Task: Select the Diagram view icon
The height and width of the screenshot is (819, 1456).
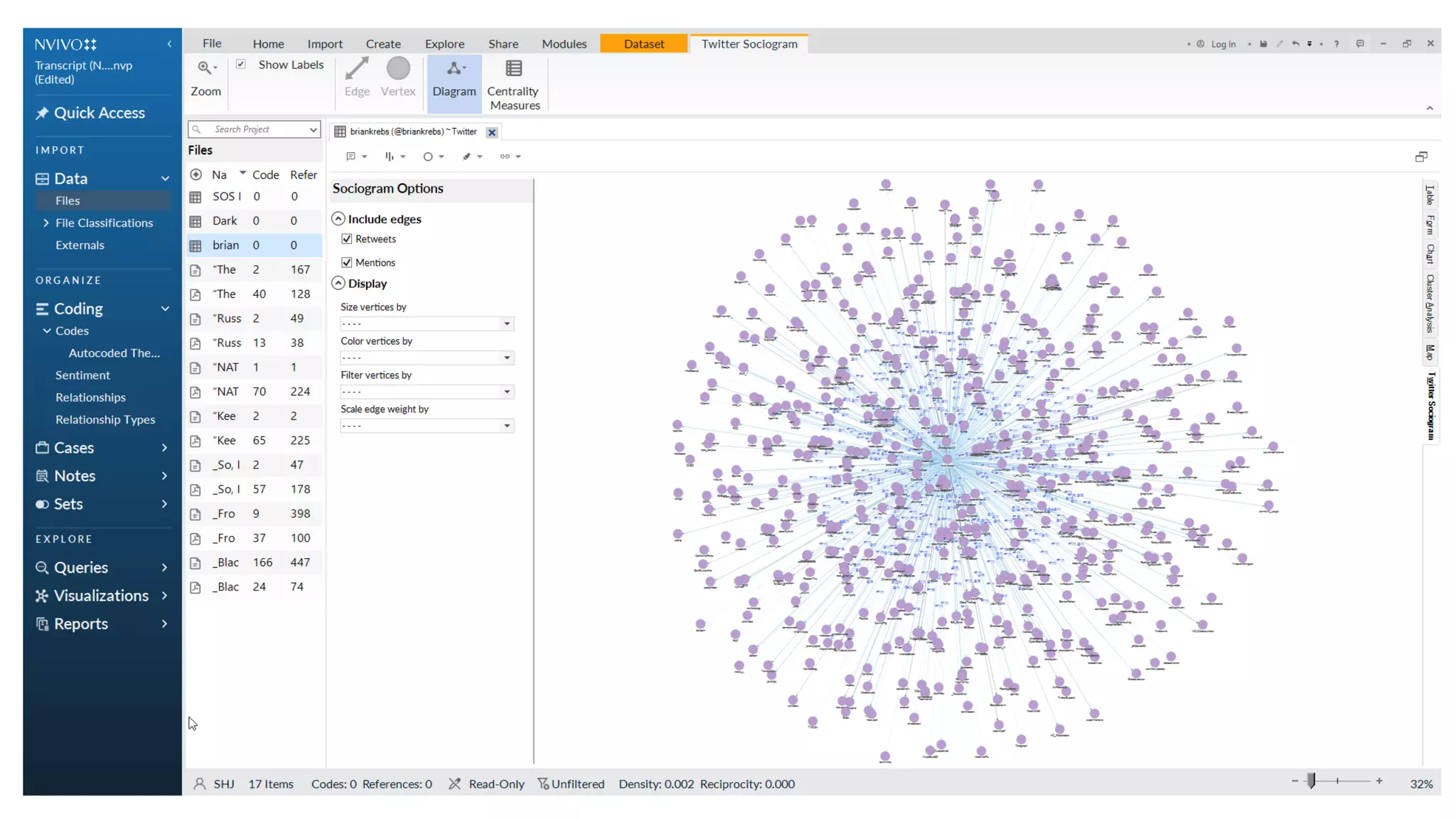Action: 454,69
